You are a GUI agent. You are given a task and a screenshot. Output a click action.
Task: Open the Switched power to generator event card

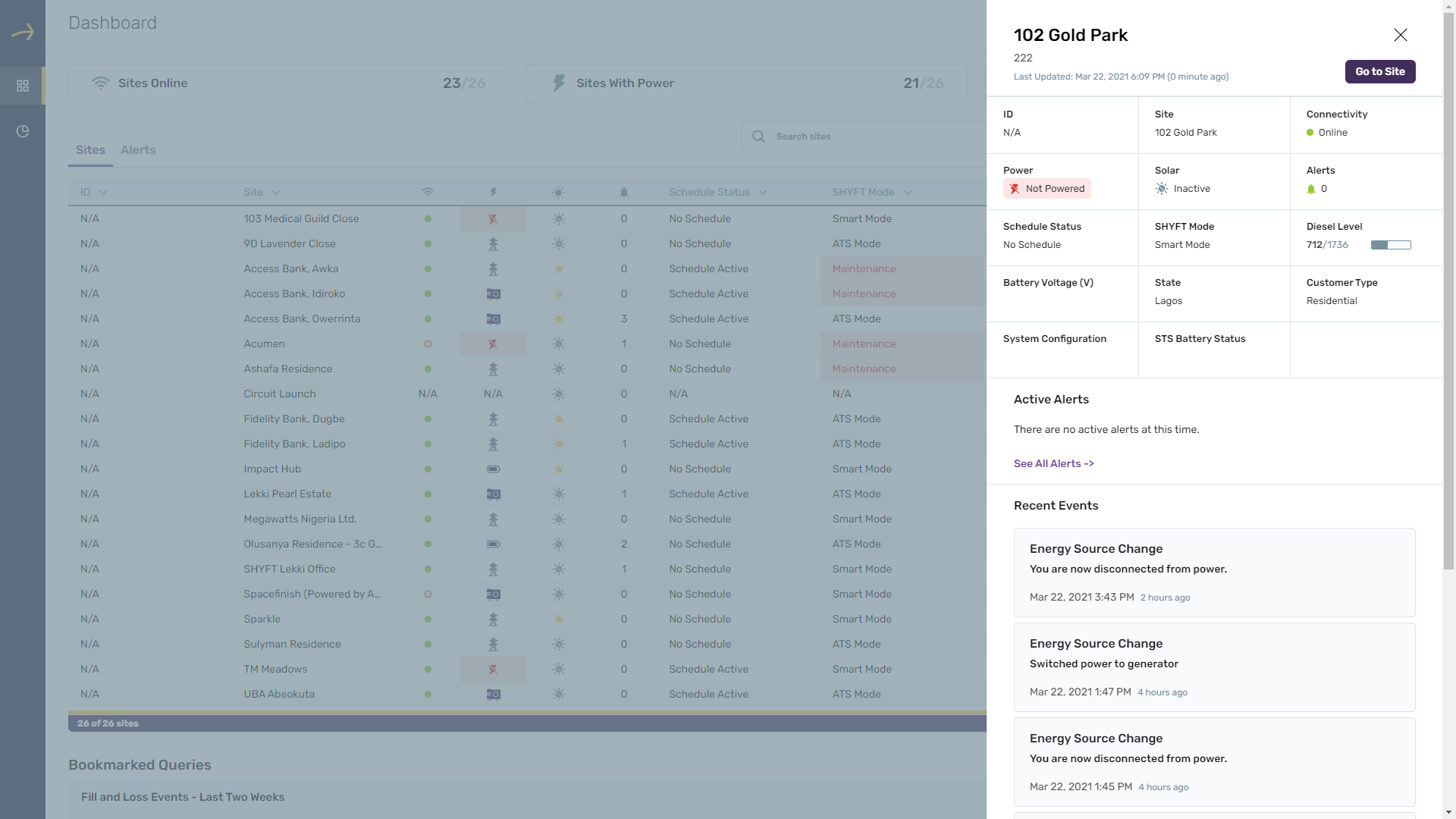(1214, 667)
